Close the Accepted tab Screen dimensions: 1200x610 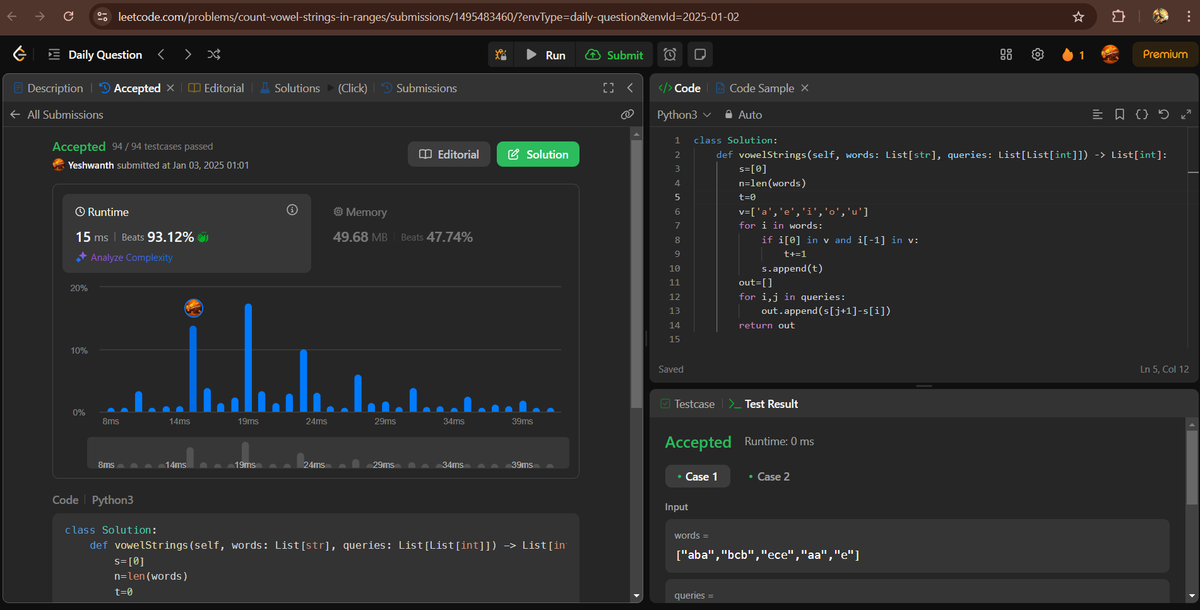click(170, 88)
